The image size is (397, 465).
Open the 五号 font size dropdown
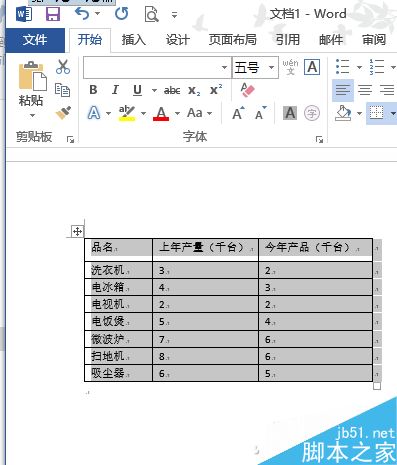click(x=272, y=68)
